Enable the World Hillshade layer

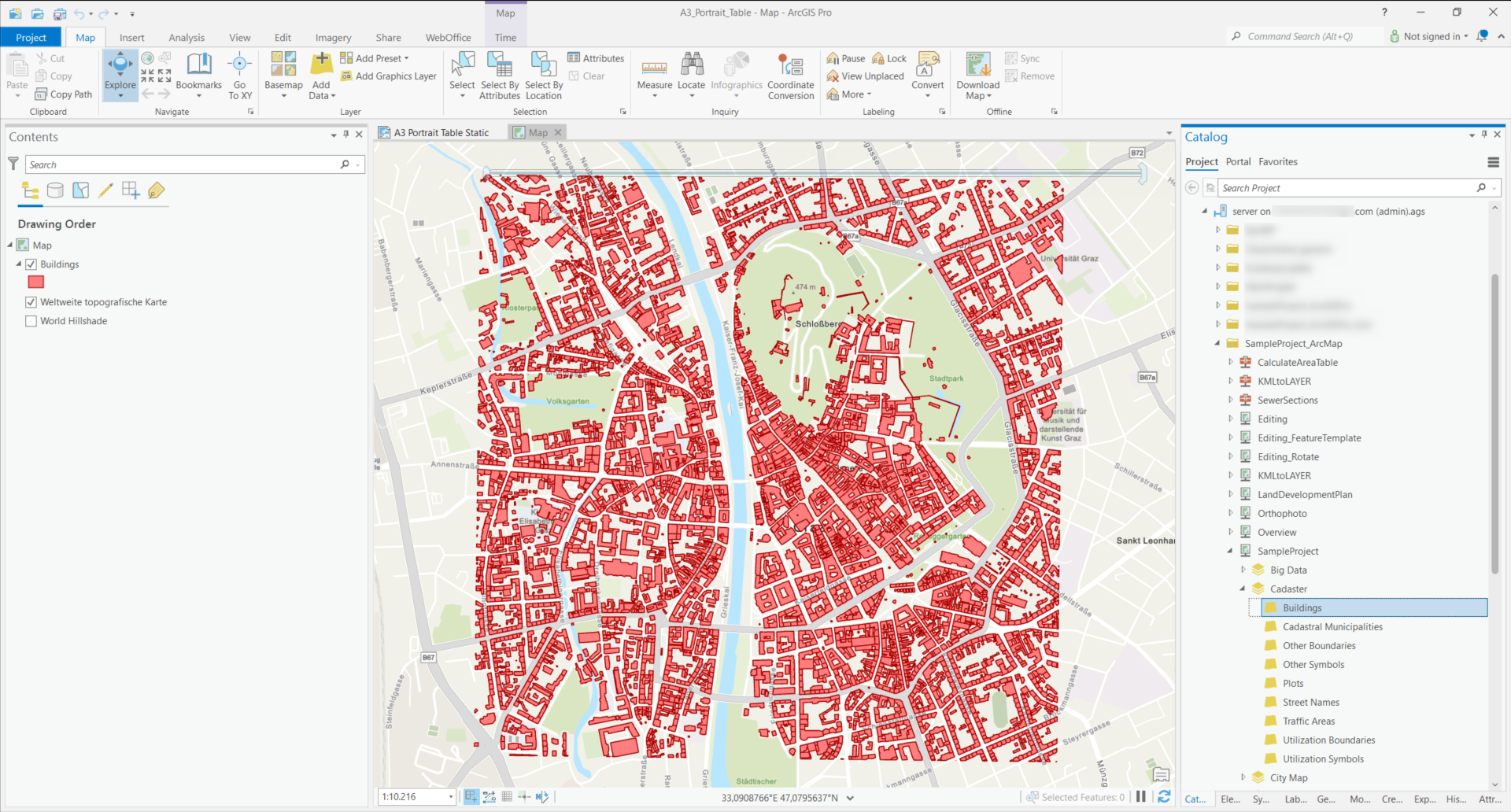point(31,320)
